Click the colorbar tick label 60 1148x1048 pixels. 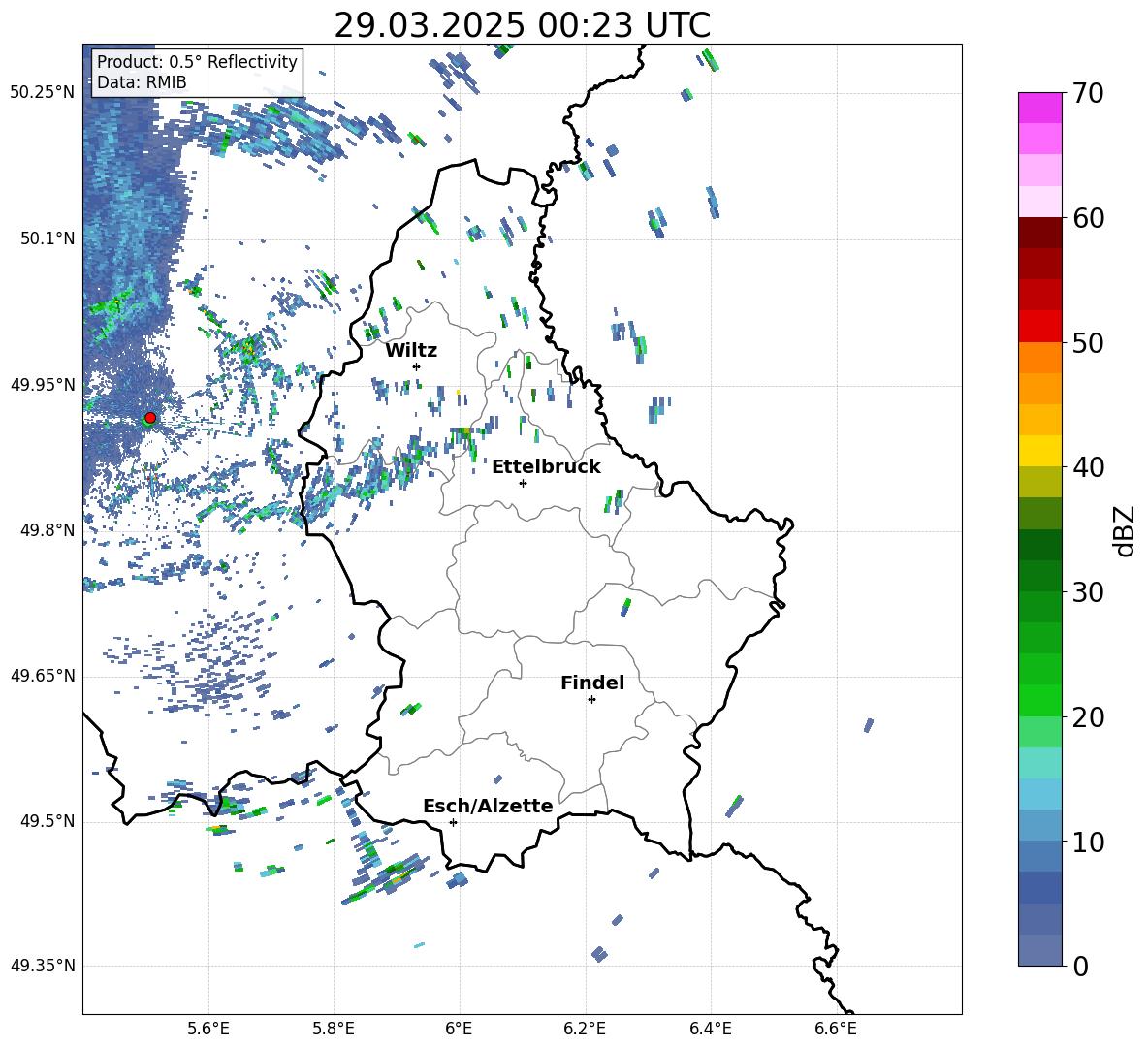tap(1088, 218)
